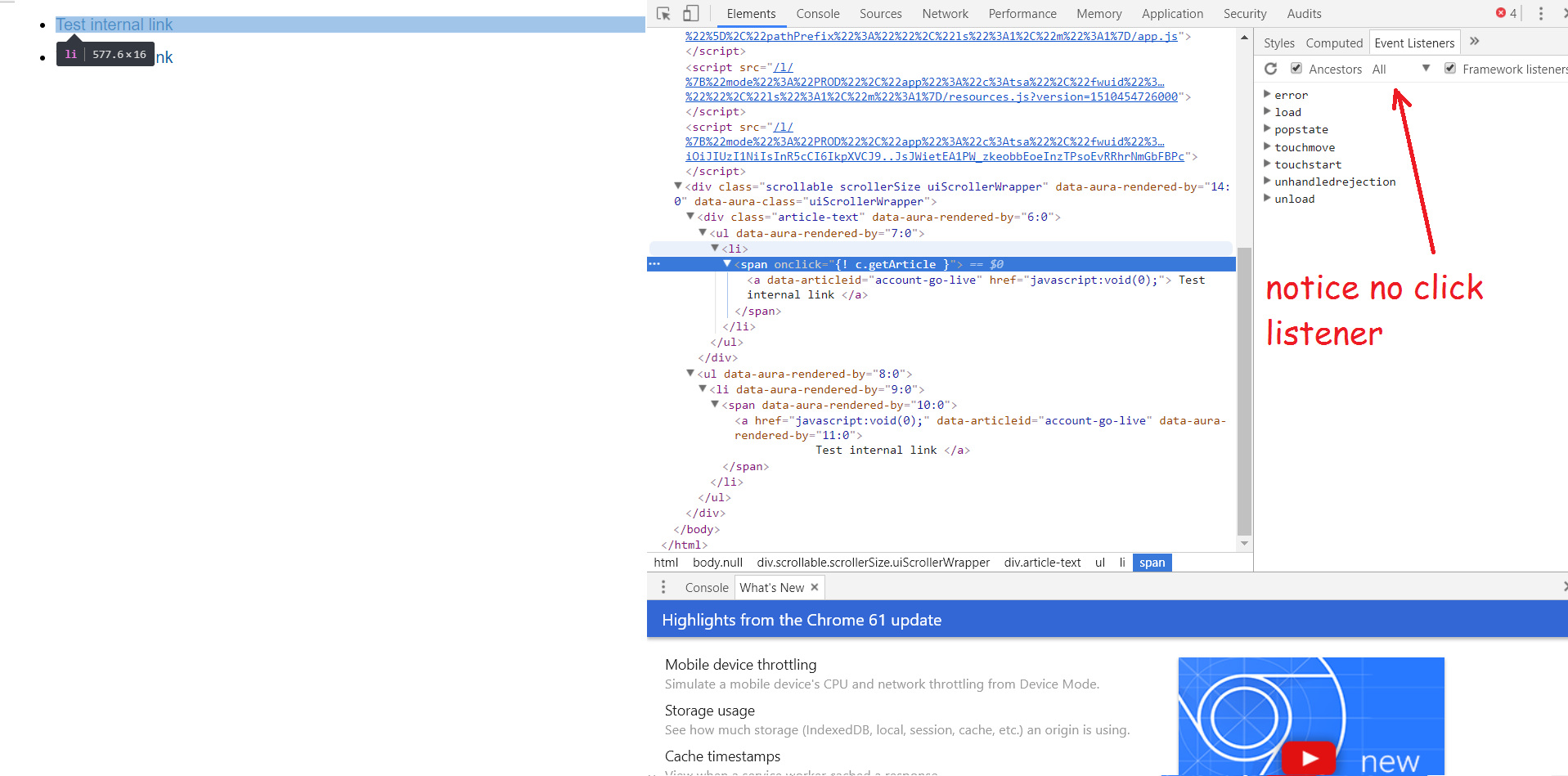Open the Audits tab

[x=1304, y=14]
